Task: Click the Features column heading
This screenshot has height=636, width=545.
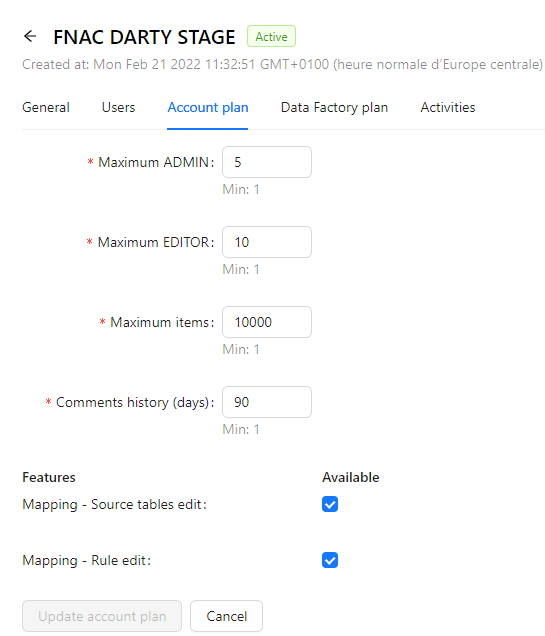Action: [49, 477]
